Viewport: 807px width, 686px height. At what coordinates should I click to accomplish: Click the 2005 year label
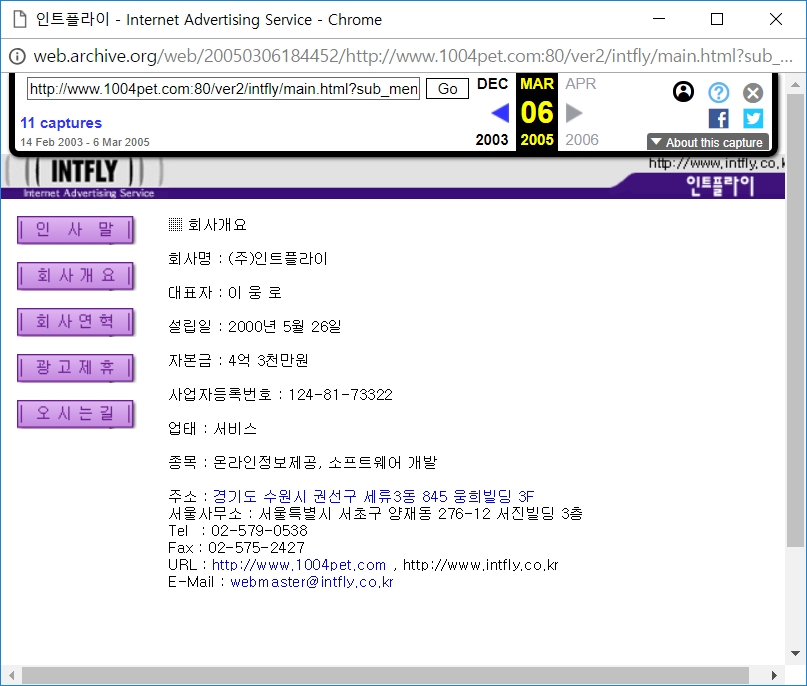pos(537,139)
